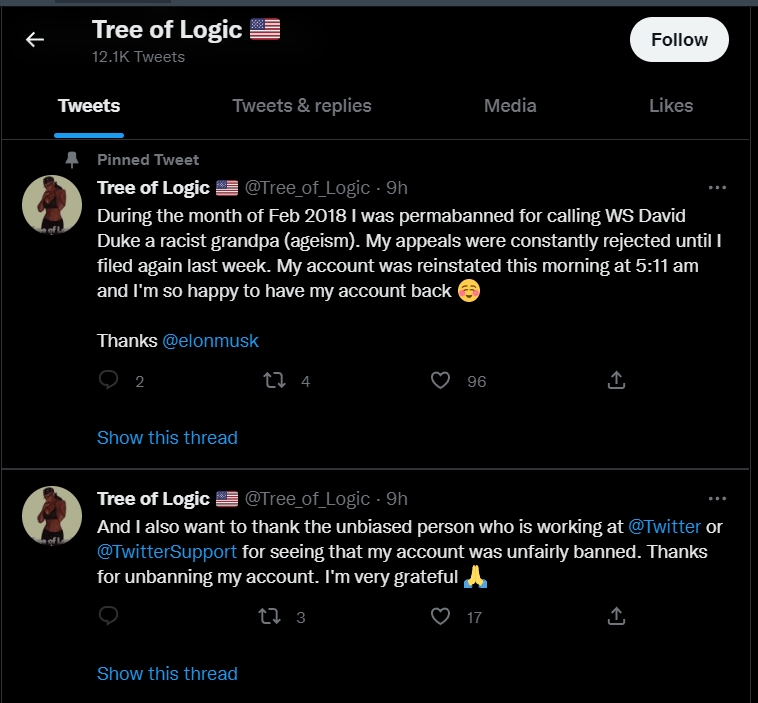Select the Tweets tab
The image size is (758, 703).
[x=89, y=105]
